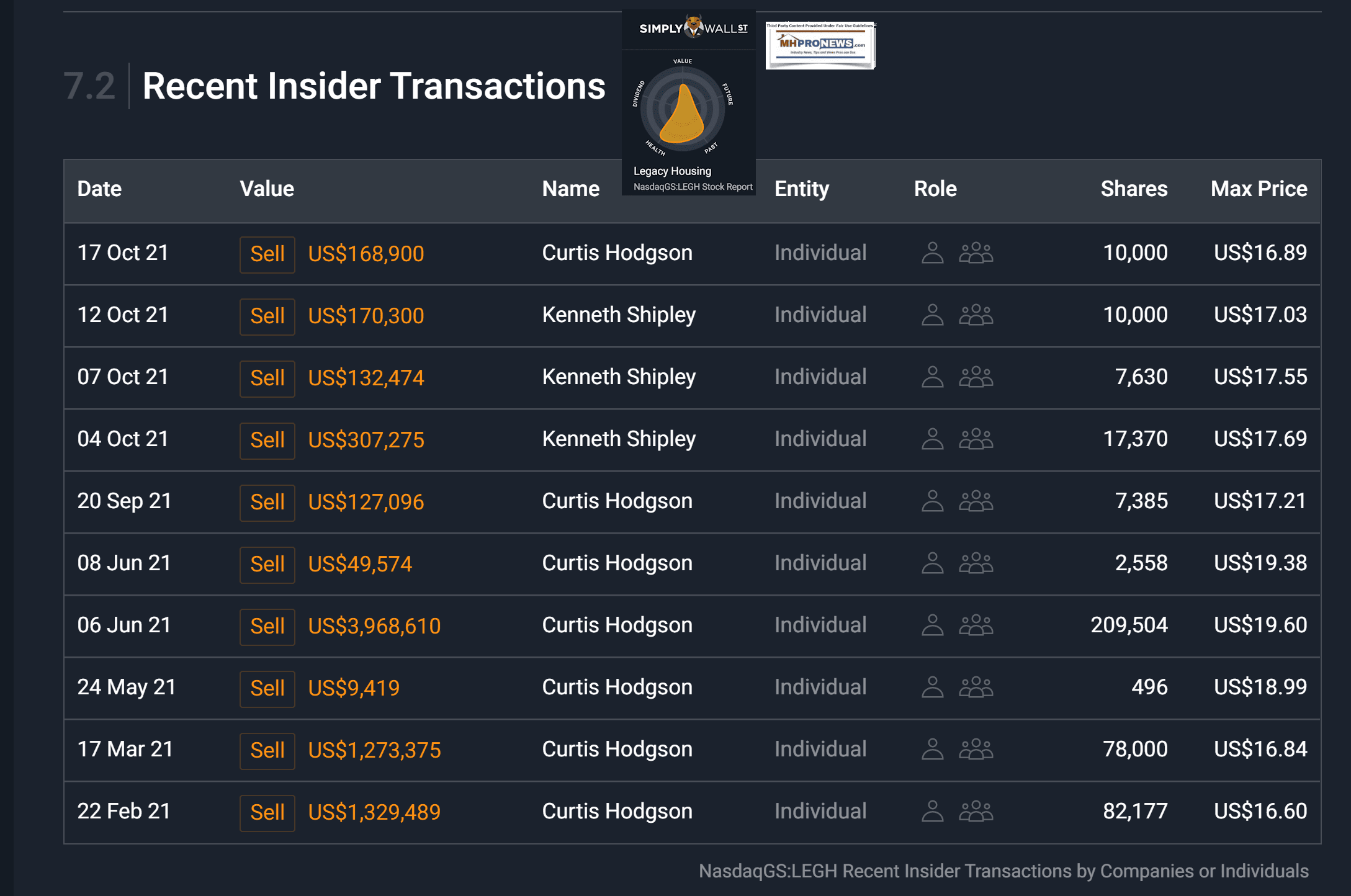
Task: Select Curtis Hodgson in the 17 Oct 21 row
Action: click(617, 253)
